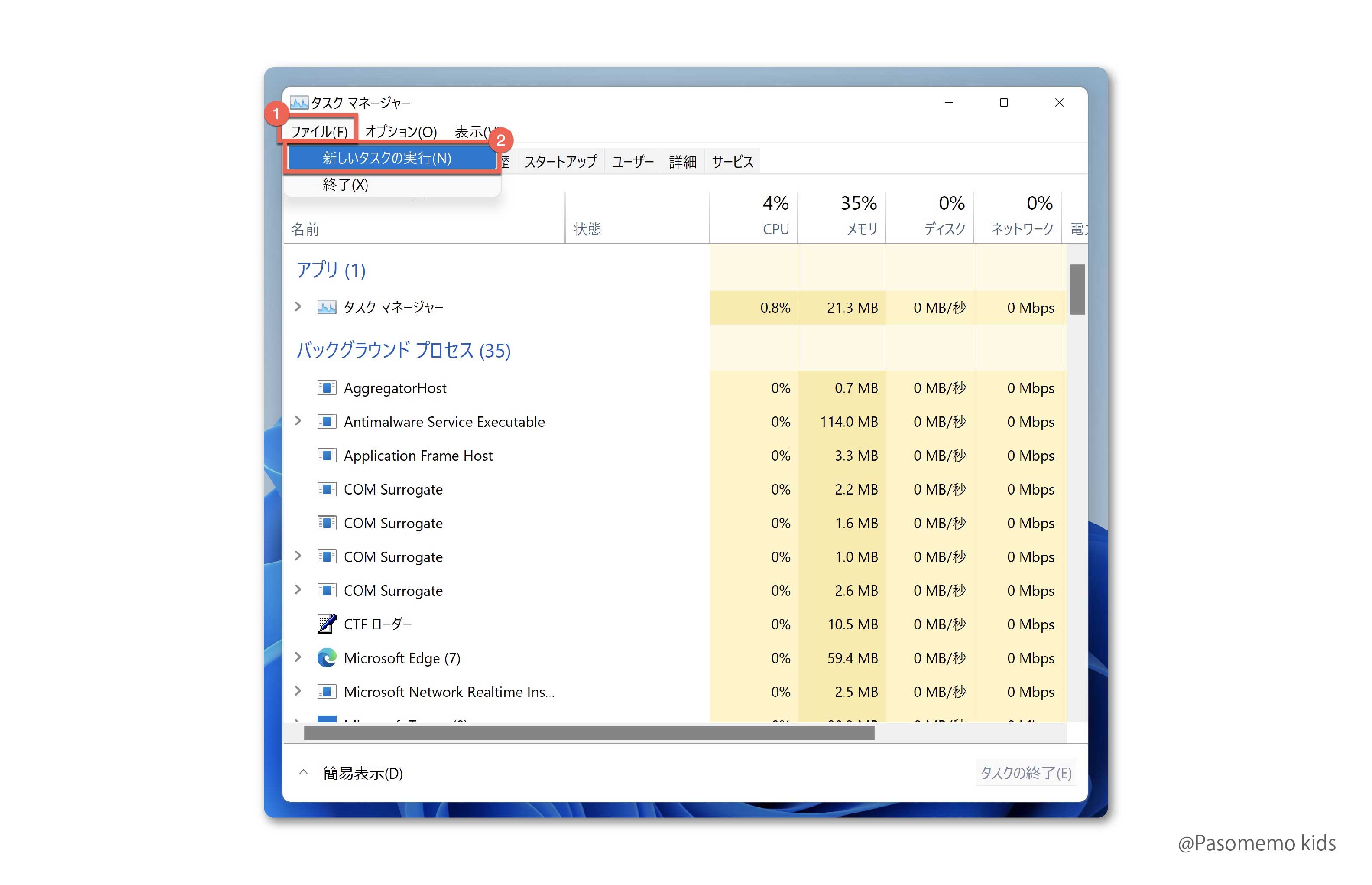Click the 10.5 MB memory value
The height and width of the screenshot is (885, 1372).
(852, 625)
